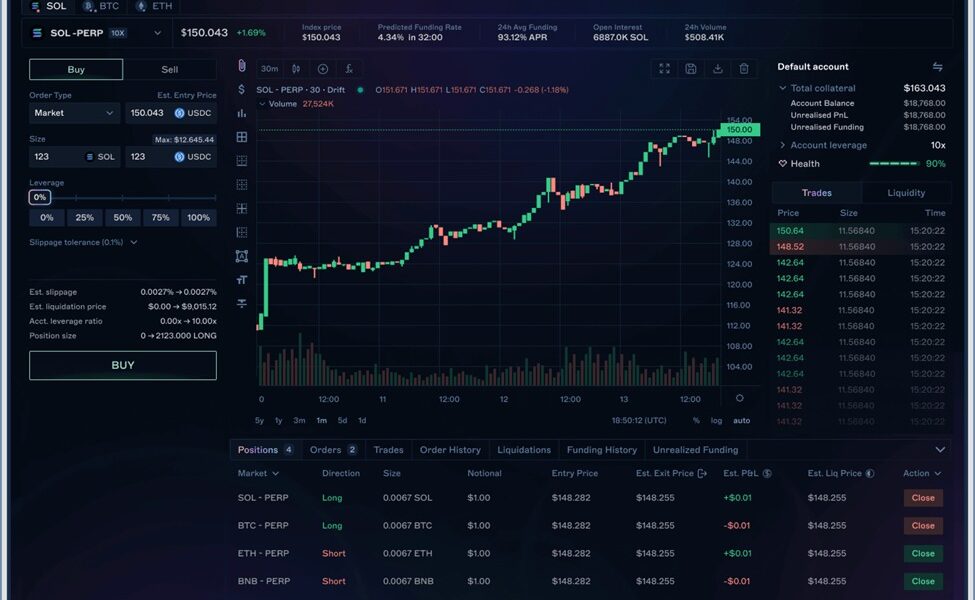This screenshot has height=600, width=975.
Task: Close the BNB-PERP position
Action: point(921,581)
